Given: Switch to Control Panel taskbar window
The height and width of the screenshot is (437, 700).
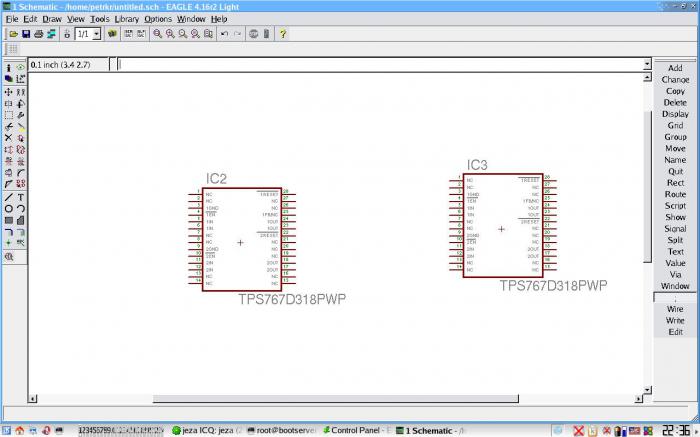Looking at the screenshot, I should (356, 431).
